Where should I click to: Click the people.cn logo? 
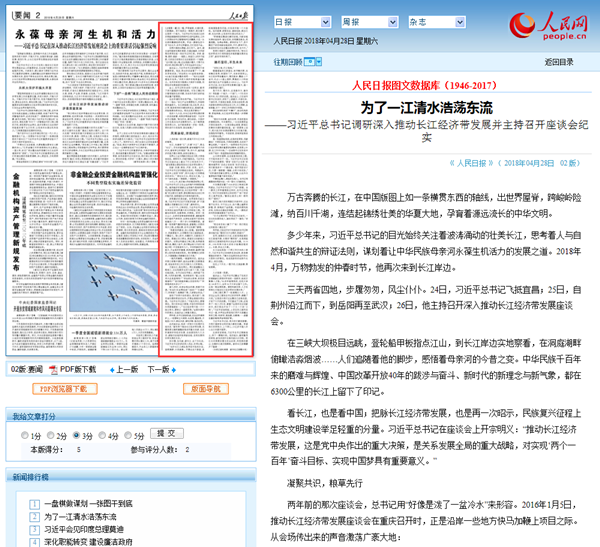pos(548,25)
